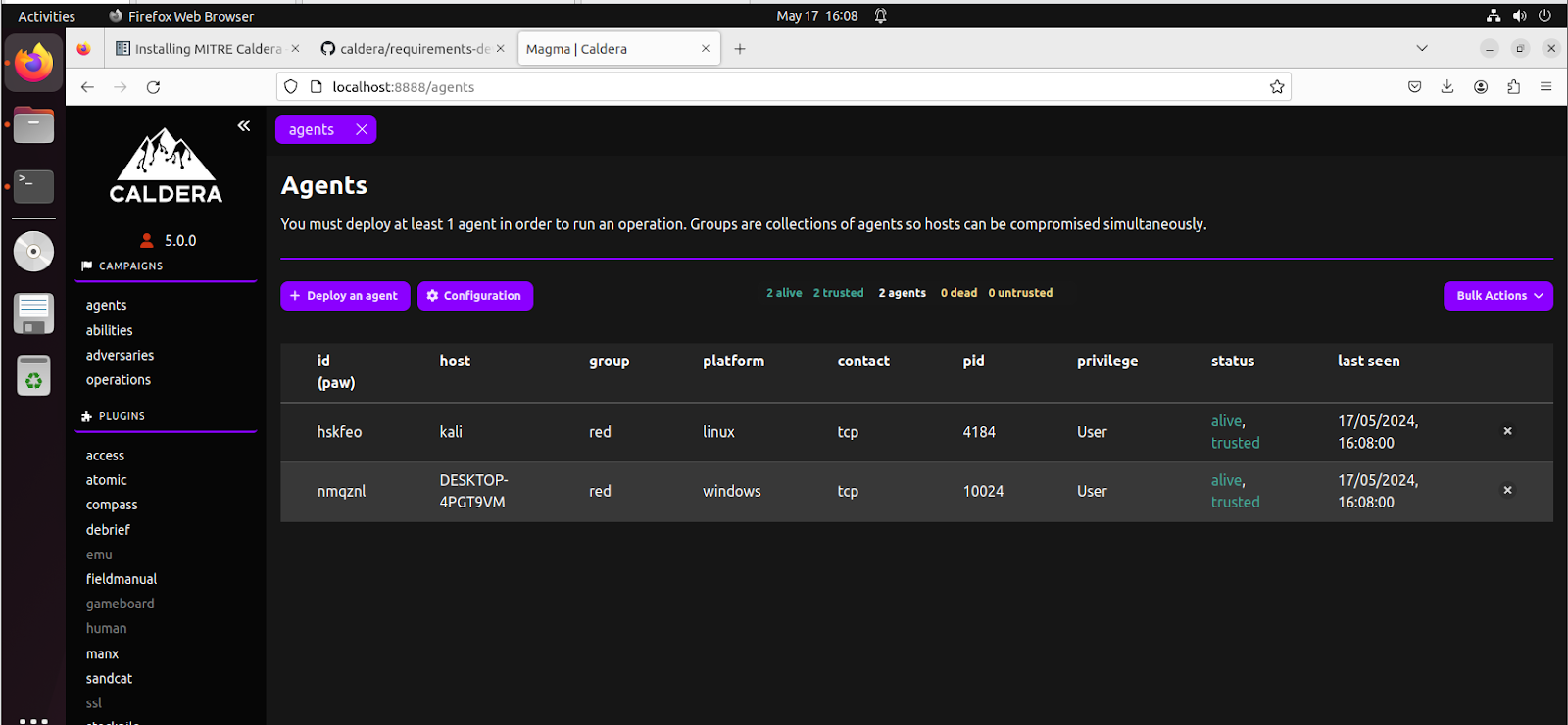
Task: Click the red user icon beside 5.0.0
Action: tap(147, 240)
